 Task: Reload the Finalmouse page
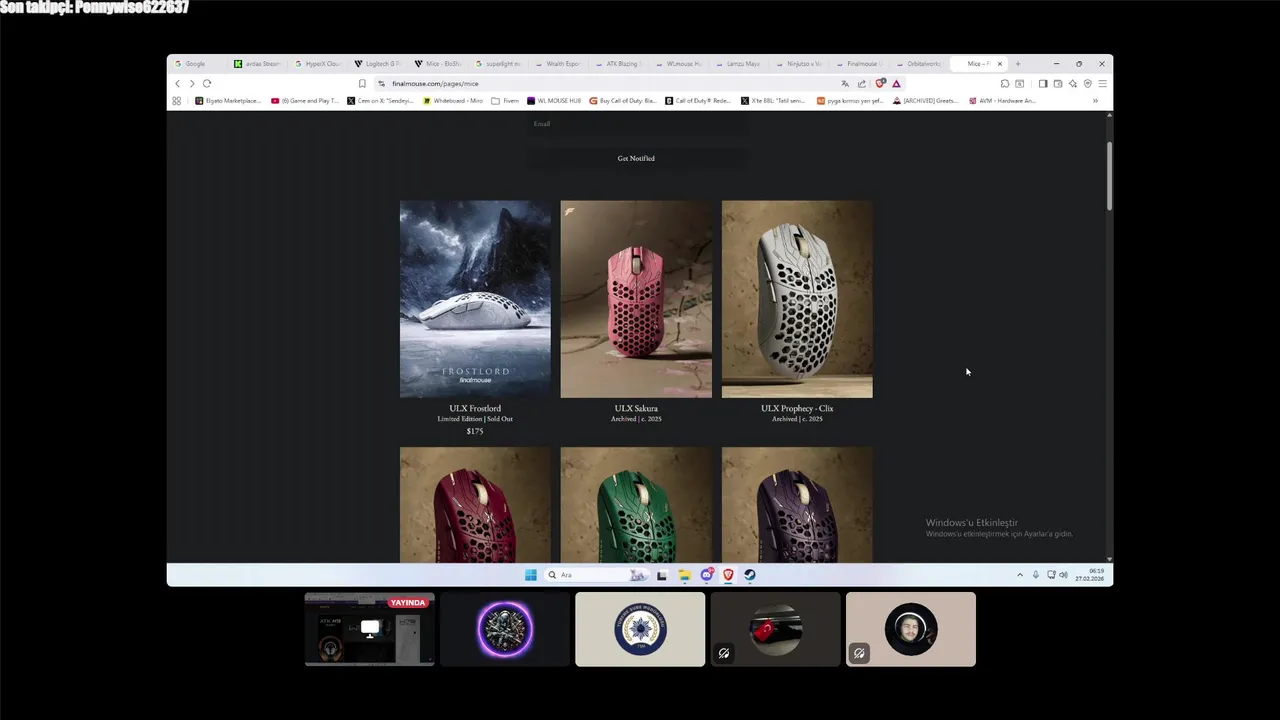207,84
